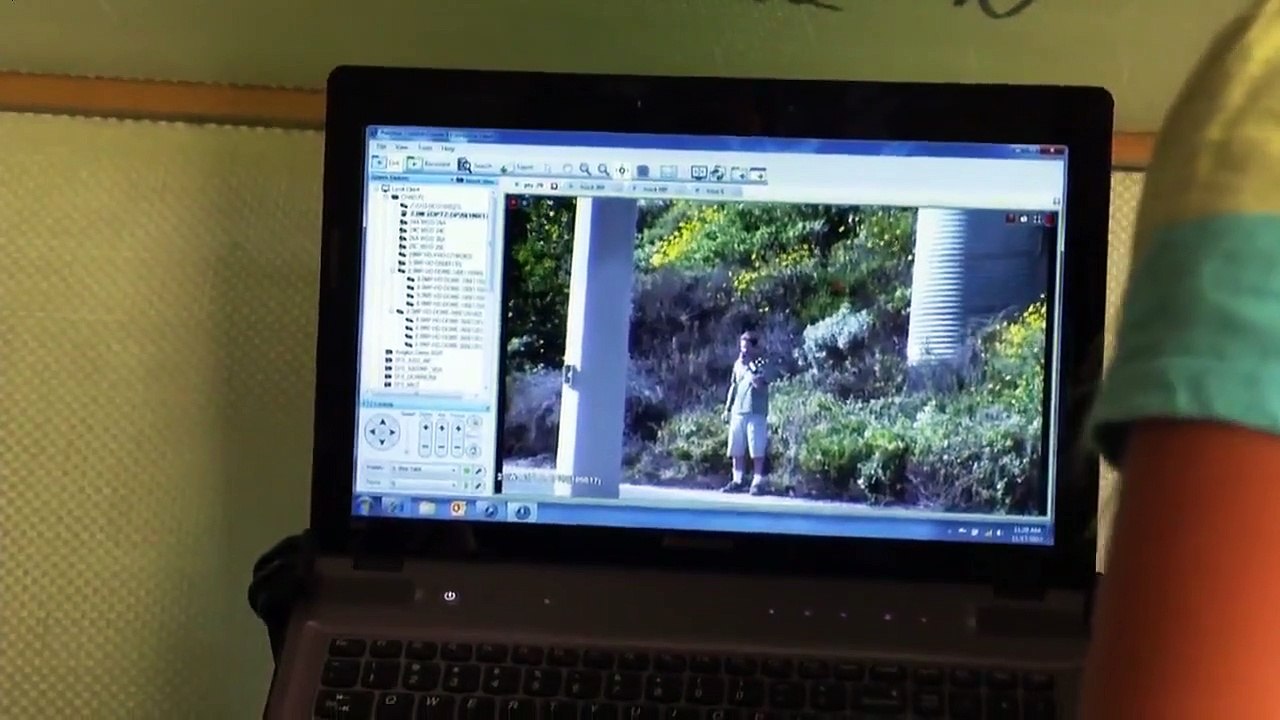Select the third view tab
This screenshot has height=720, width=1280.
point(657,188)
